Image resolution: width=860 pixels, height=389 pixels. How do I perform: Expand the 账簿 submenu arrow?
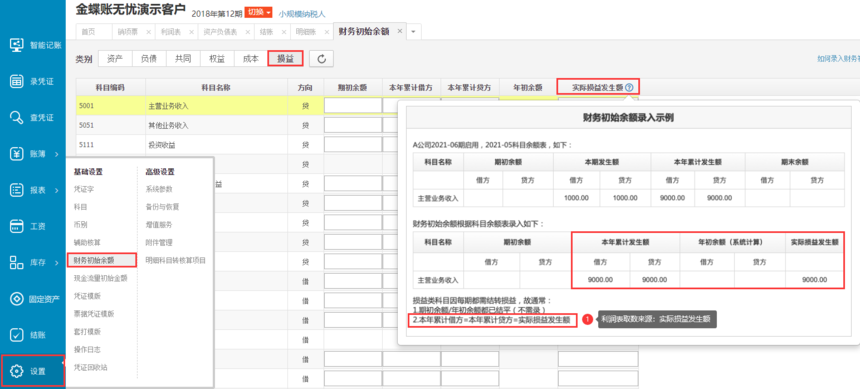(57, 154)
